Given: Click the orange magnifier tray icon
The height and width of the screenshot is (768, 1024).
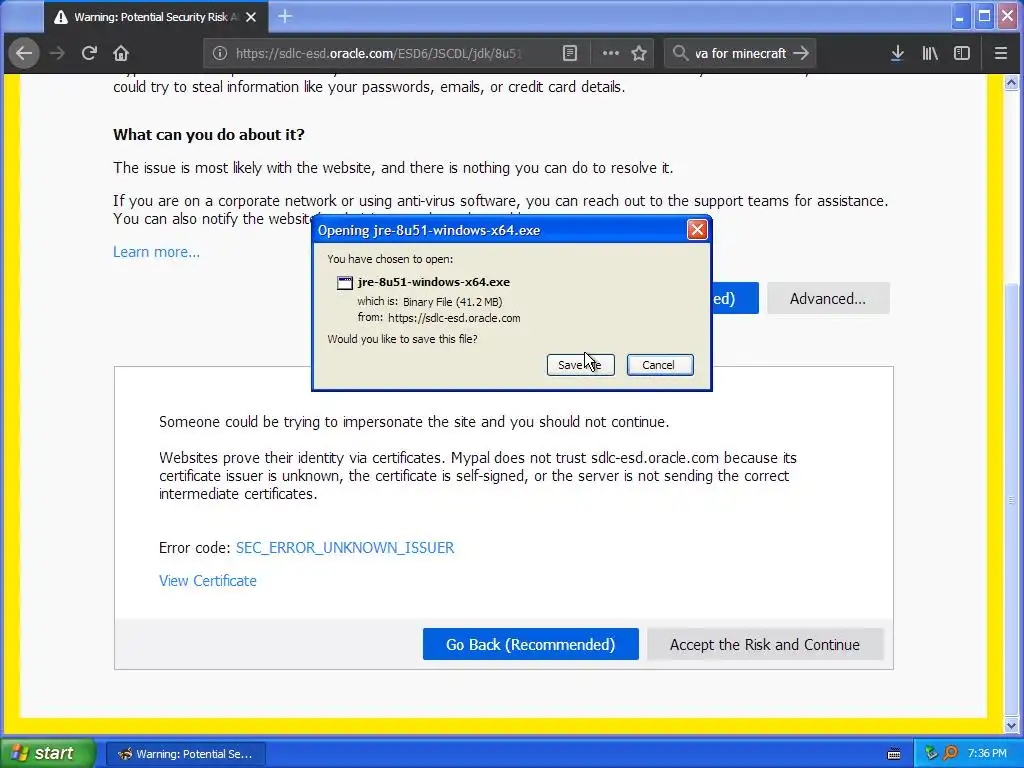Looking at the screenshot, I should point(951,754).
